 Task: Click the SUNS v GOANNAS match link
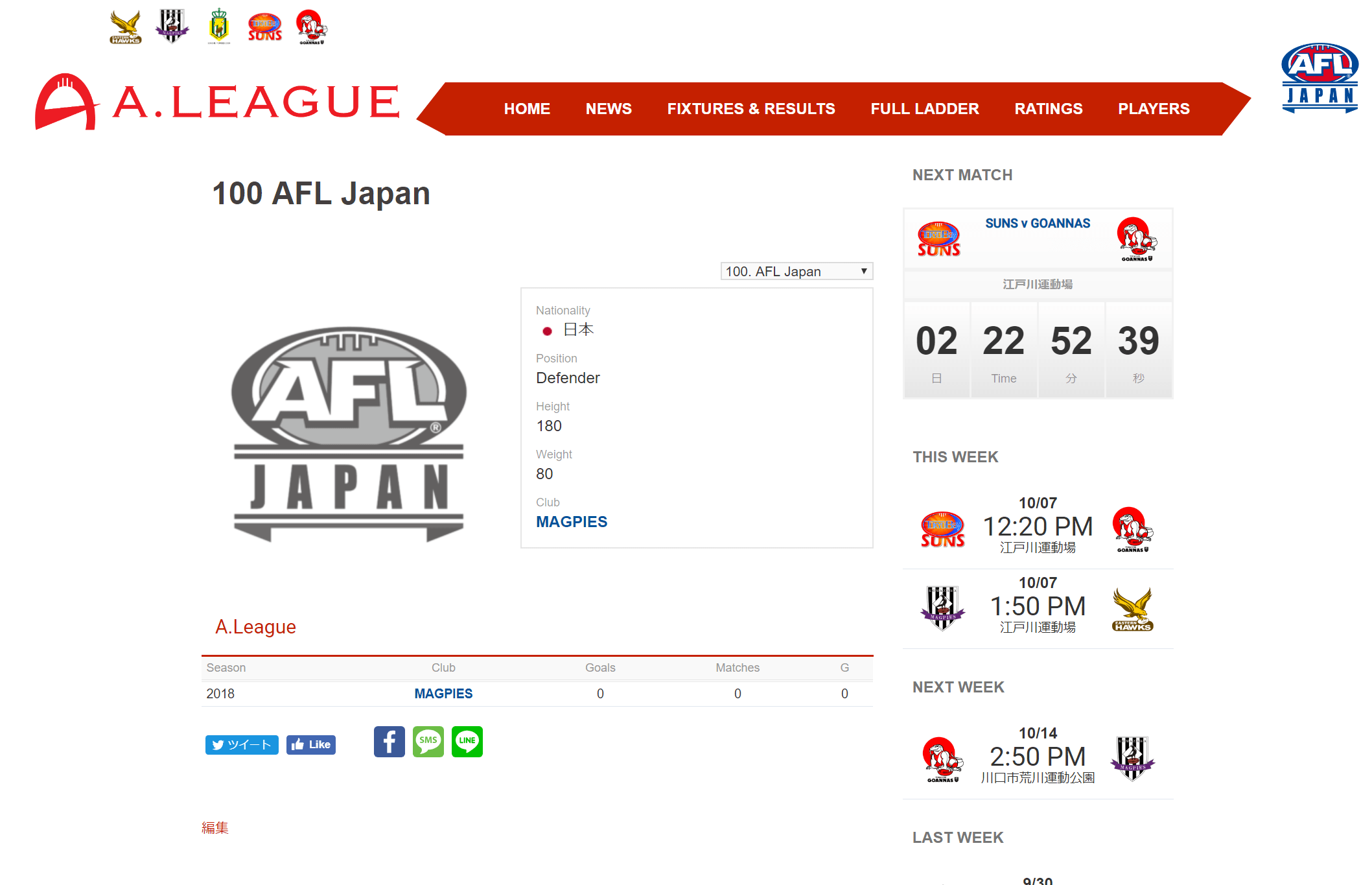(x=1038, y=223)
